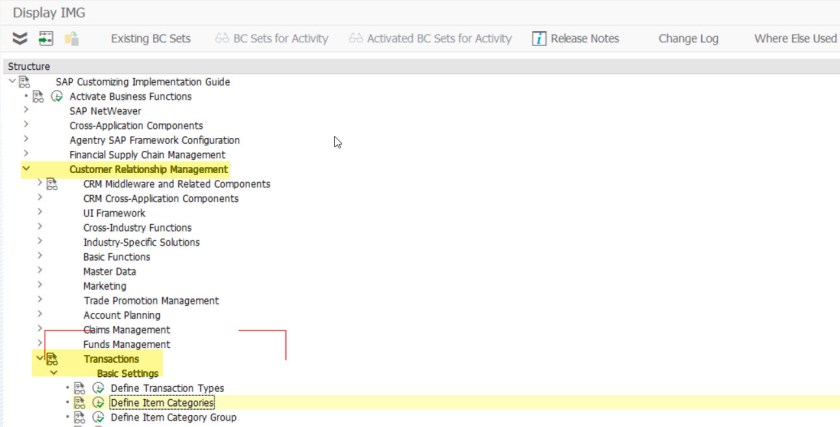Expand the Marketing node
Screen dimensions: 840x427
click(40, 284)
